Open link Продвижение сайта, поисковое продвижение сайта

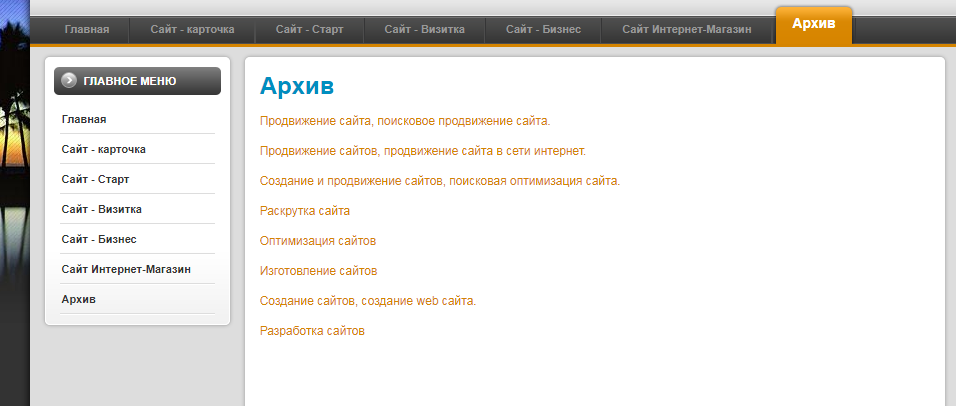[405, 121]
